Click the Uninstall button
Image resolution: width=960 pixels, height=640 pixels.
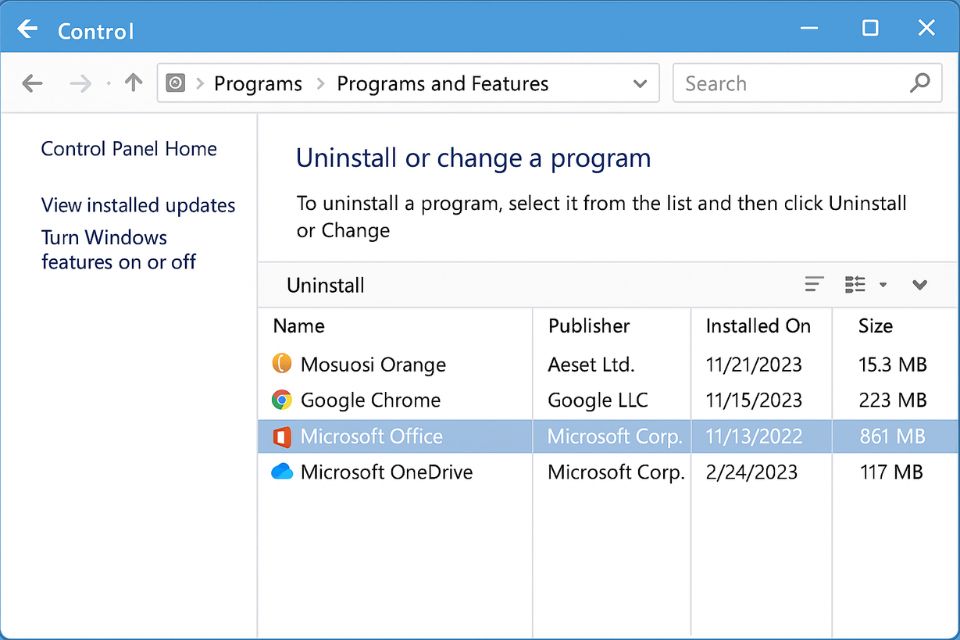click(325, 285)
